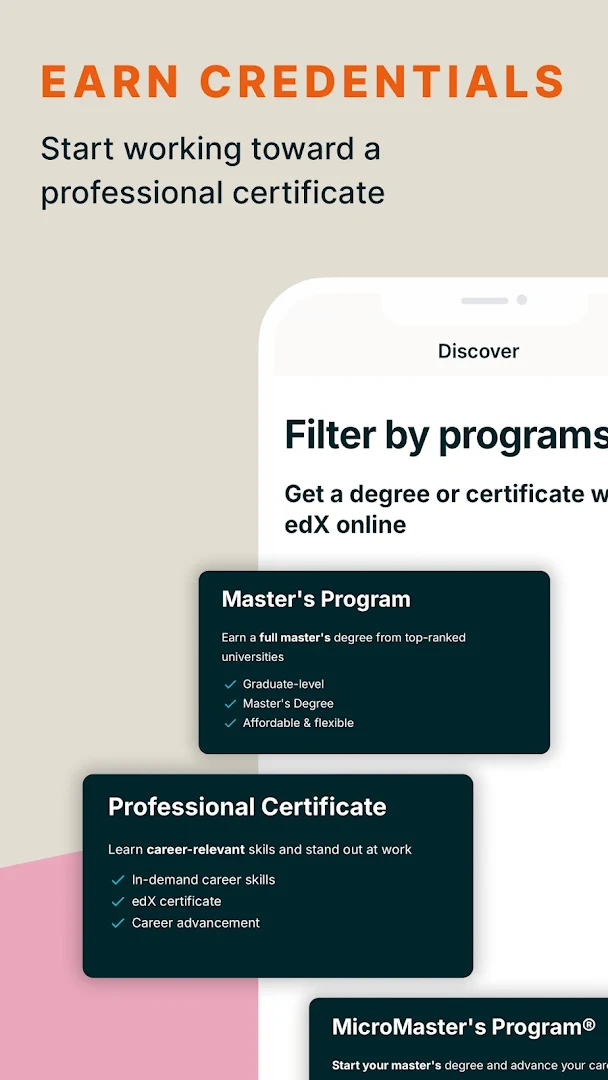This screenshot has height=1080, width=608.
Task: Open the Professional Certificate card
Action: click(x=277, y=875)
